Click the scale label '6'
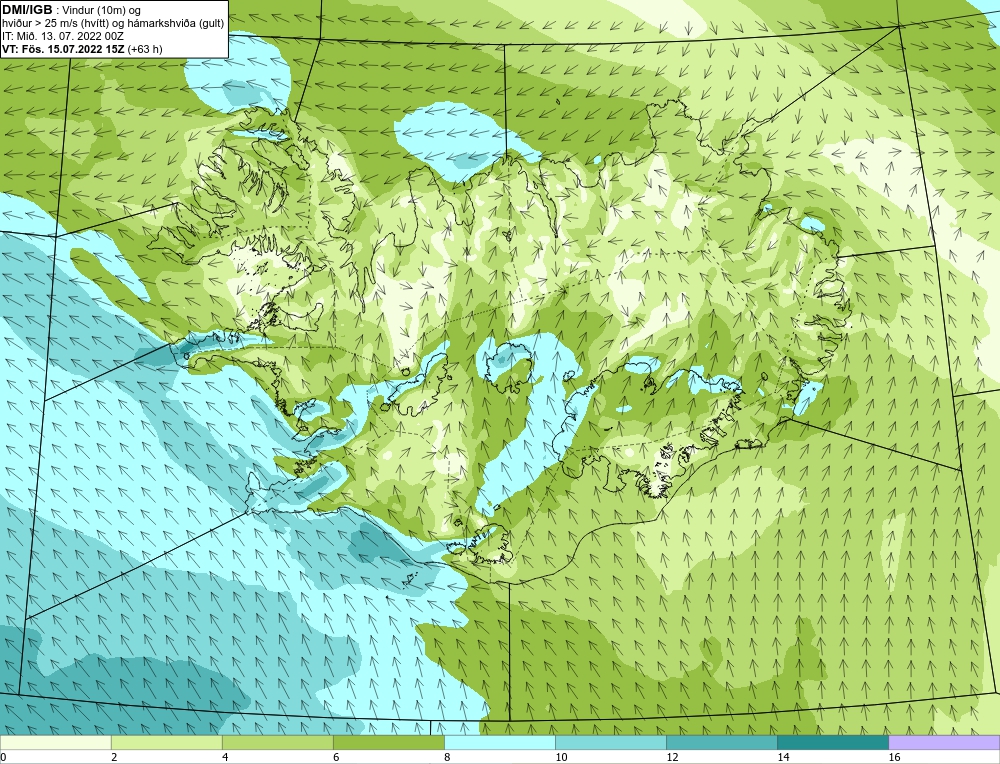Screen dimensions: 1000x764 (336, 757)
